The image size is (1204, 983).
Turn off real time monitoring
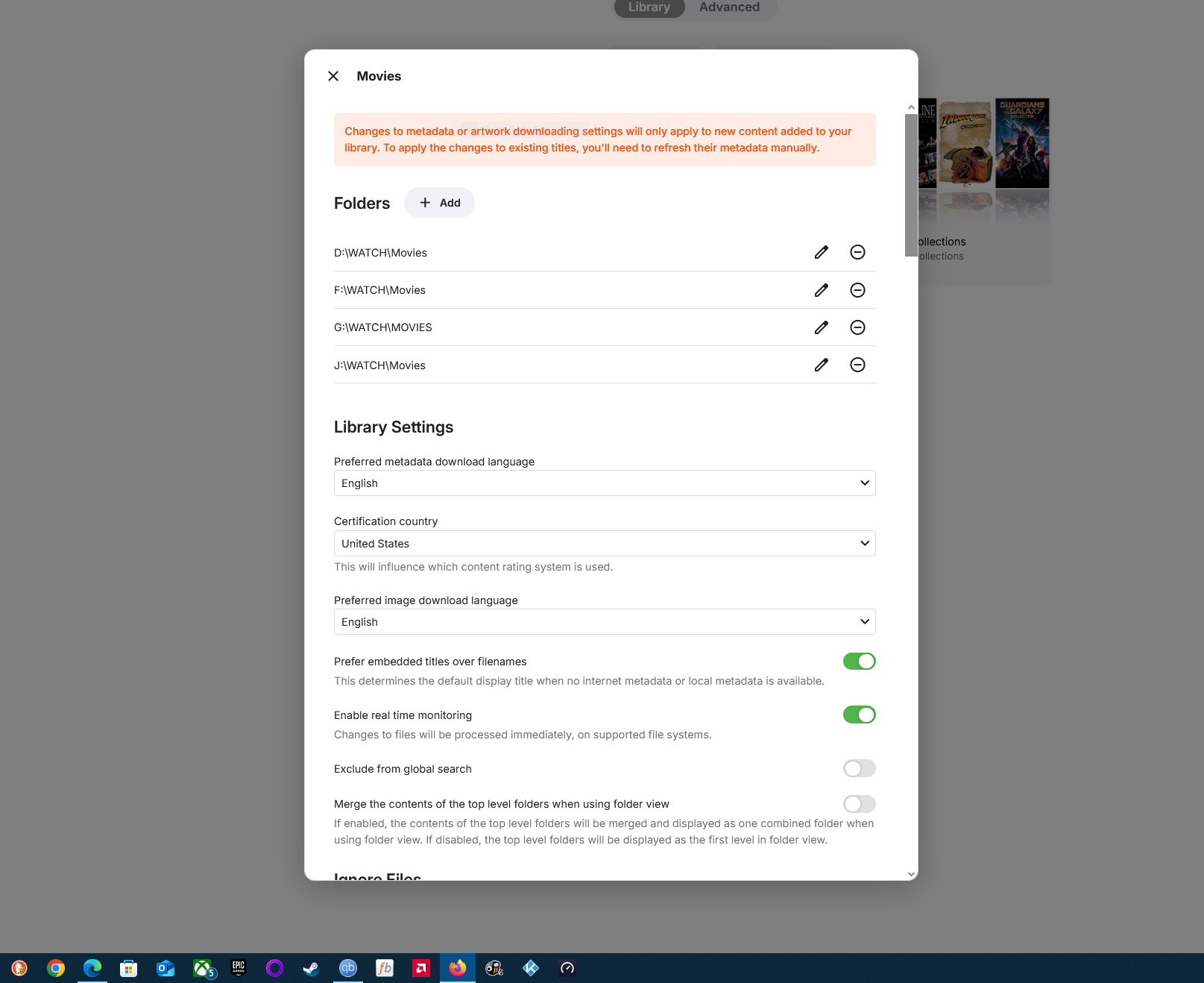pos(859,715)
